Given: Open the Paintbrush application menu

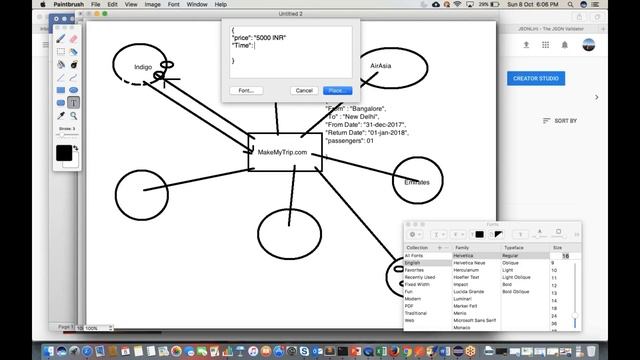Looking at the screenshot, I should tap(69, 4).
